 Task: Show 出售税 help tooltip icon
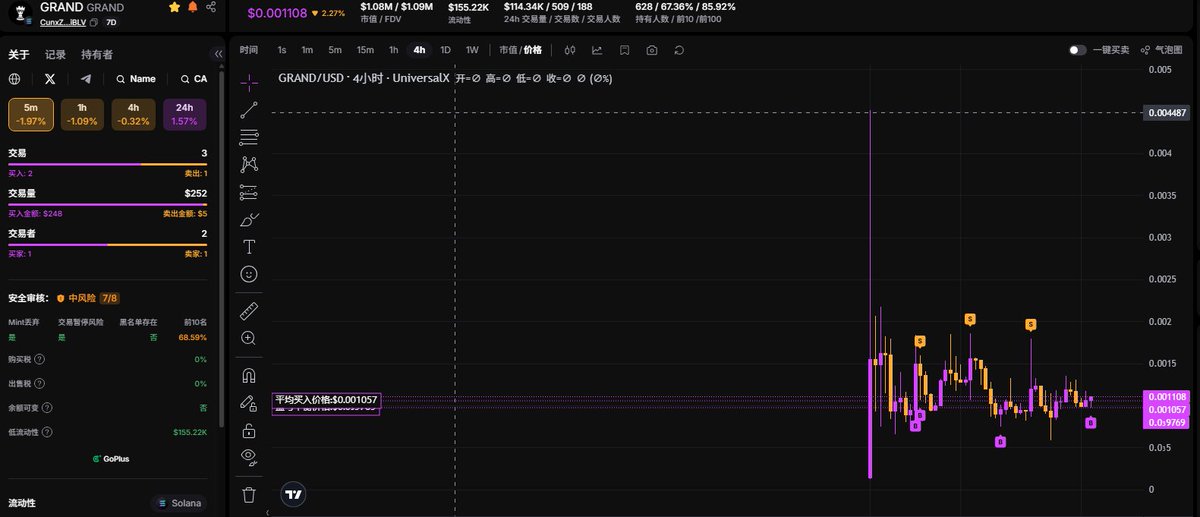click(40, 383)
